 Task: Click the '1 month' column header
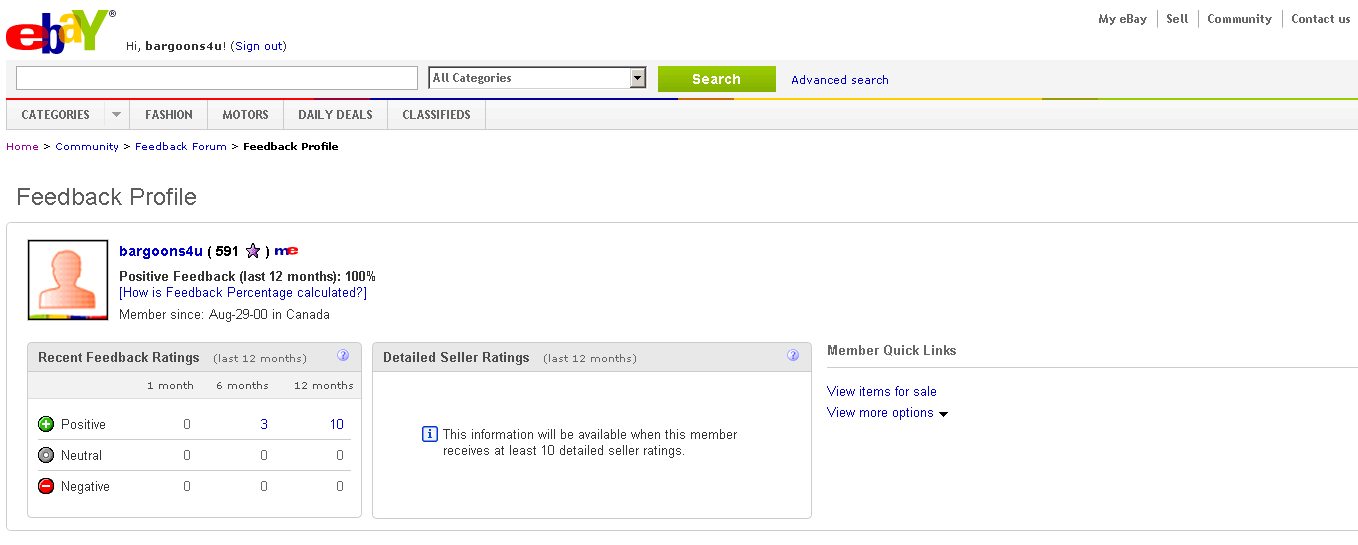170,385
